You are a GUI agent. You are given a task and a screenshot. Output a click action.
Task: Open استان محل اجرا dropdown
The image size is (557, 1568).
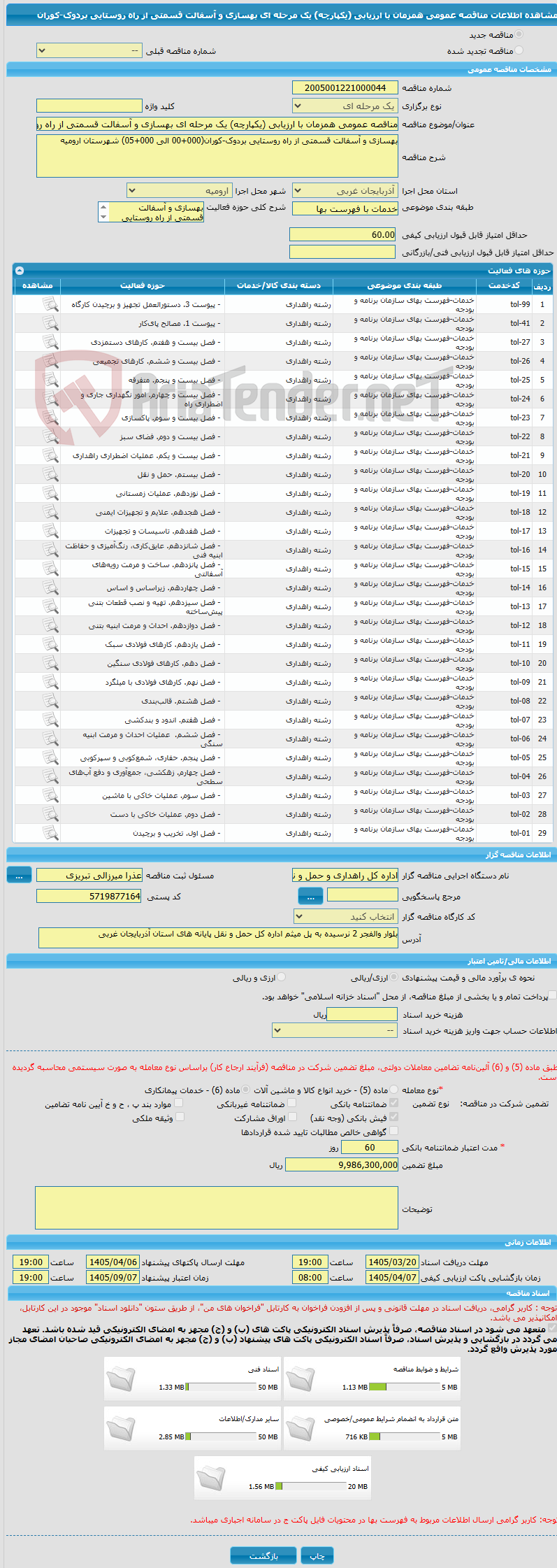click(x=345, y=190)
